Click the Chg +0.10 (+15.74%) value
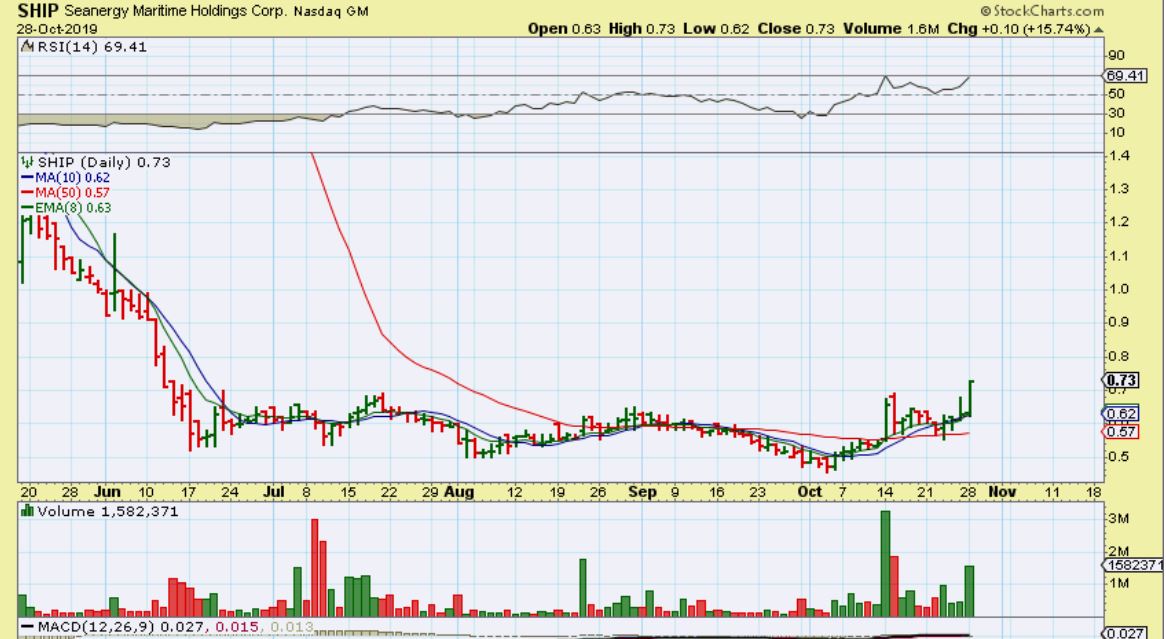 pyautogui.click(x=1019, y=29)
